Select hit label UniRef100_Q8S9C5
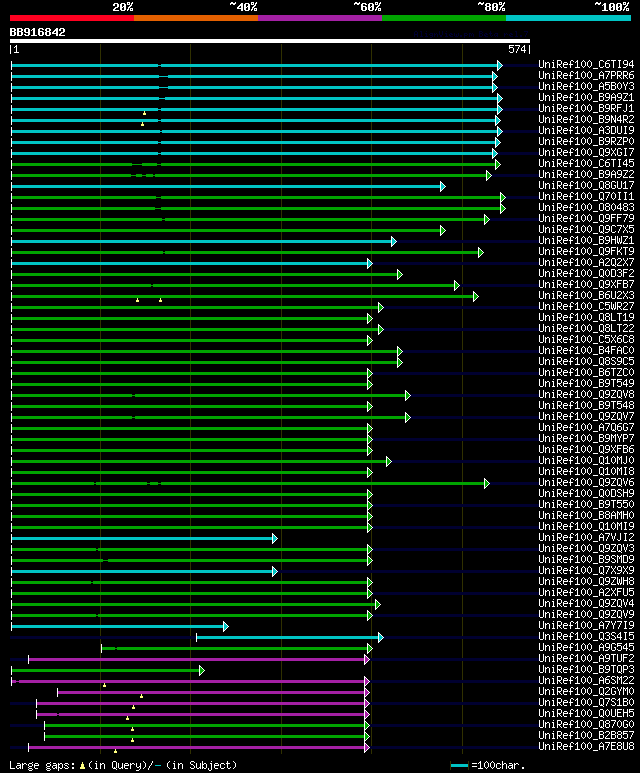Image resolution: width=640 pixels, height=773 pixels. (586, 361)
